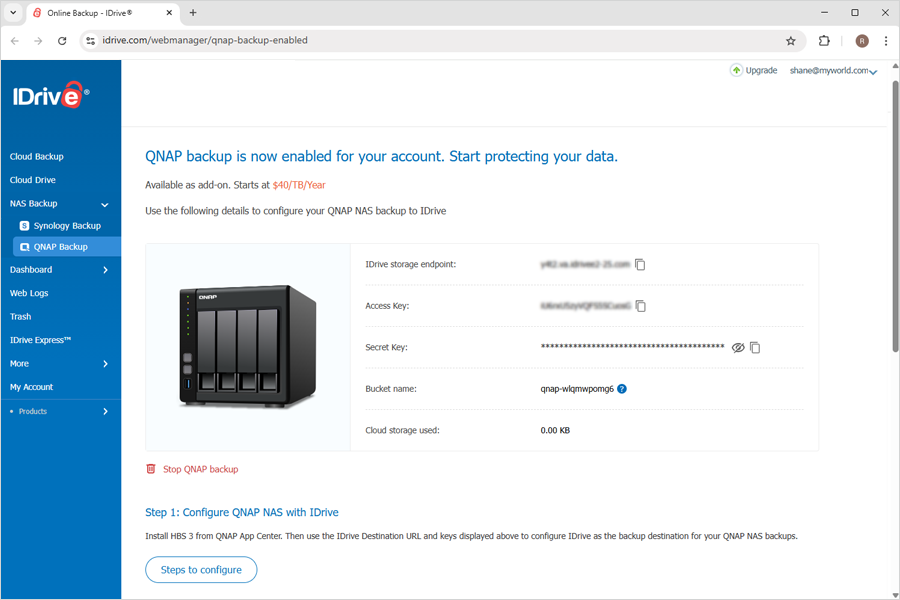Viewport: 900px width, 600px height.
Task: Go forward in browser history
Action: click(x=38, y=41)
